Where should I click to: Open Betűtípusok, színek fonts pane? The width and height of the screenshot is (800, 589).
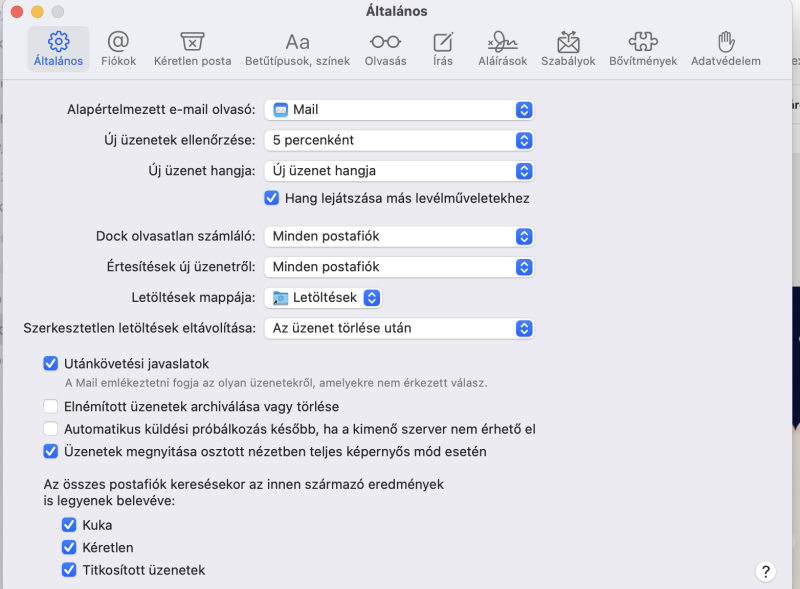point(297,48)
